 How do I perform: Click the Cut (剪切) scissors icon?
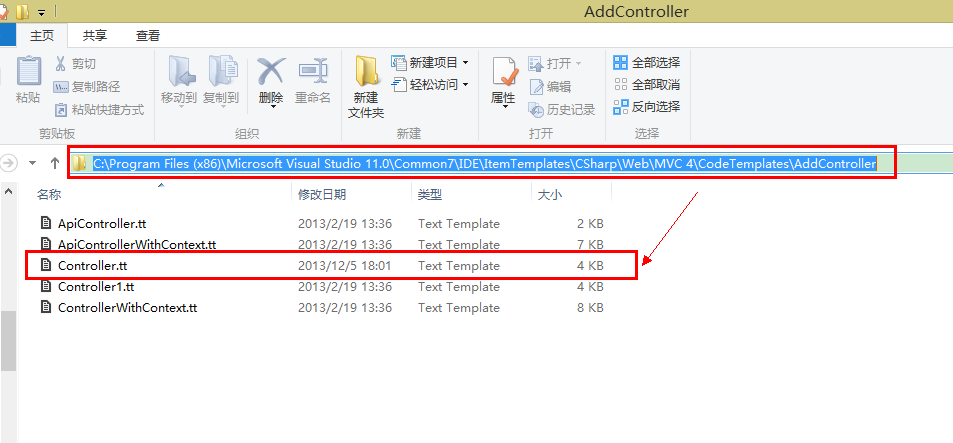coord(60,63)
